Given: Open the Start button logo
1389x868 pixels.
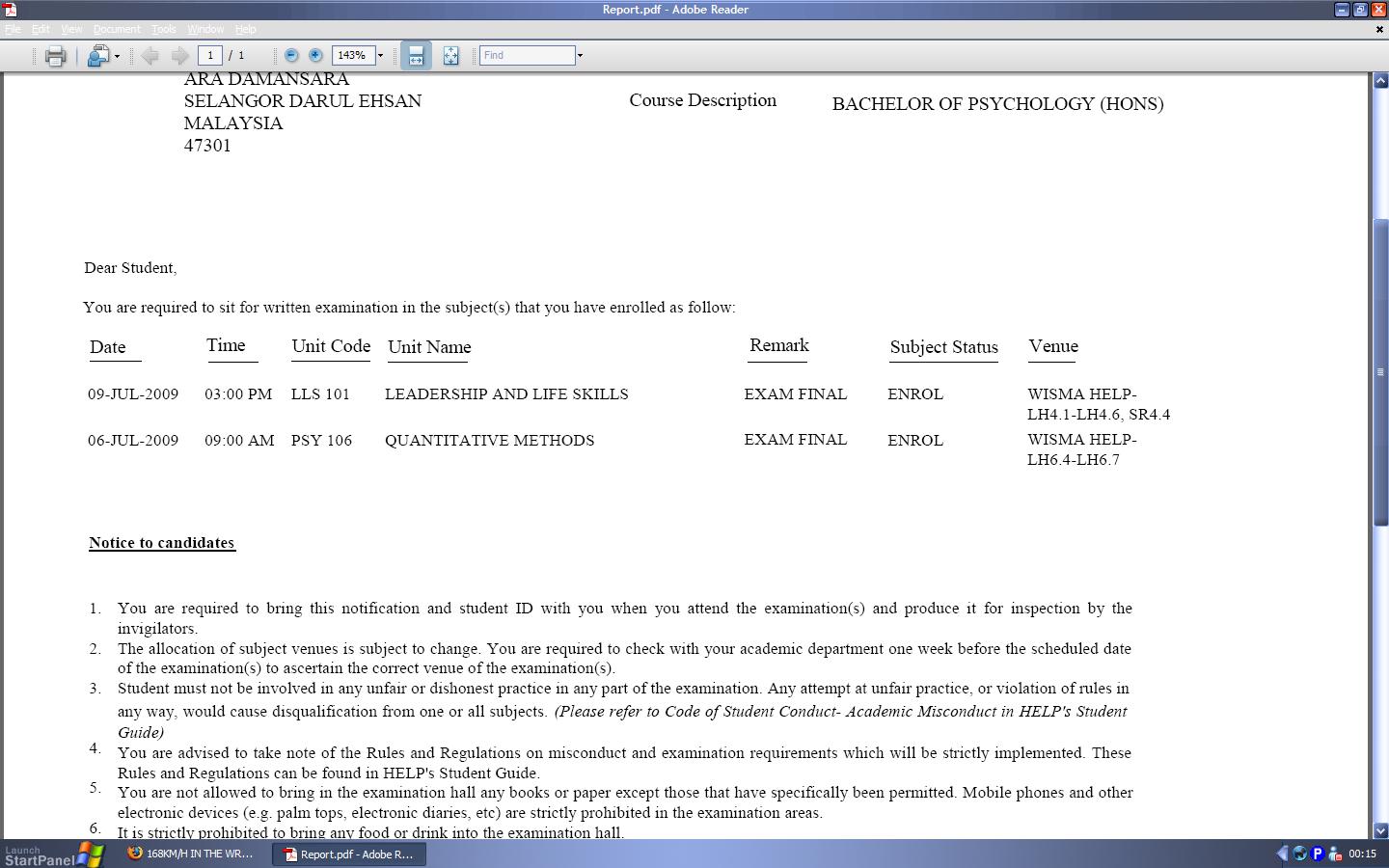Looking at the screenshot, I should click(90, 854).
